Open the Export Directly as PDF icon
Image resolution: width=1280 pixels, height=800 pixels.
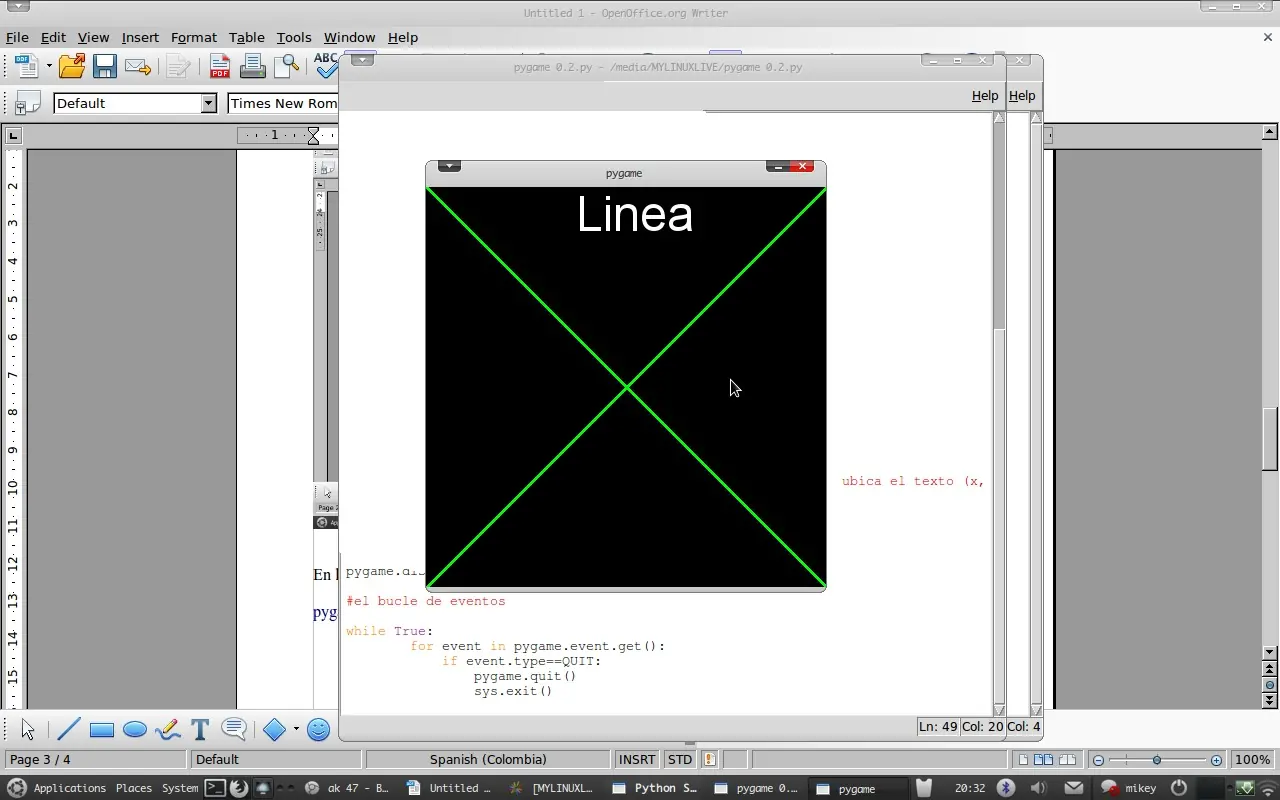point(219,65)
